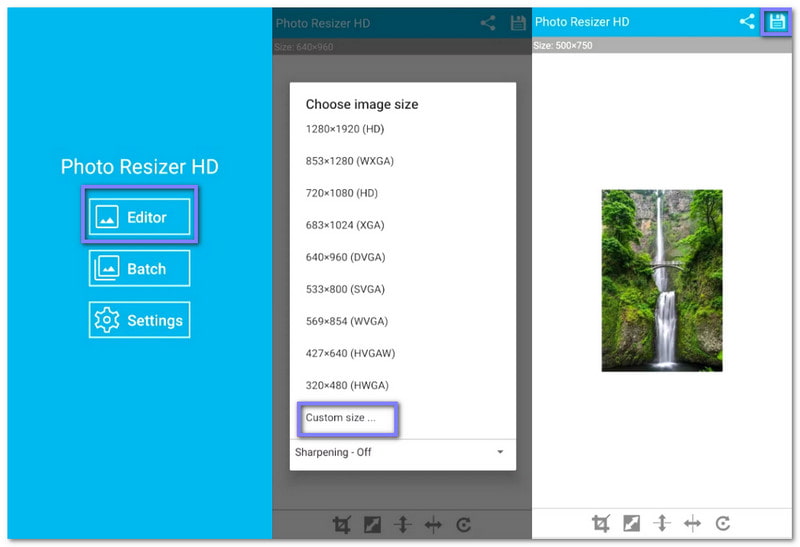Share the resized 500×750 image

tap(747, 21)
